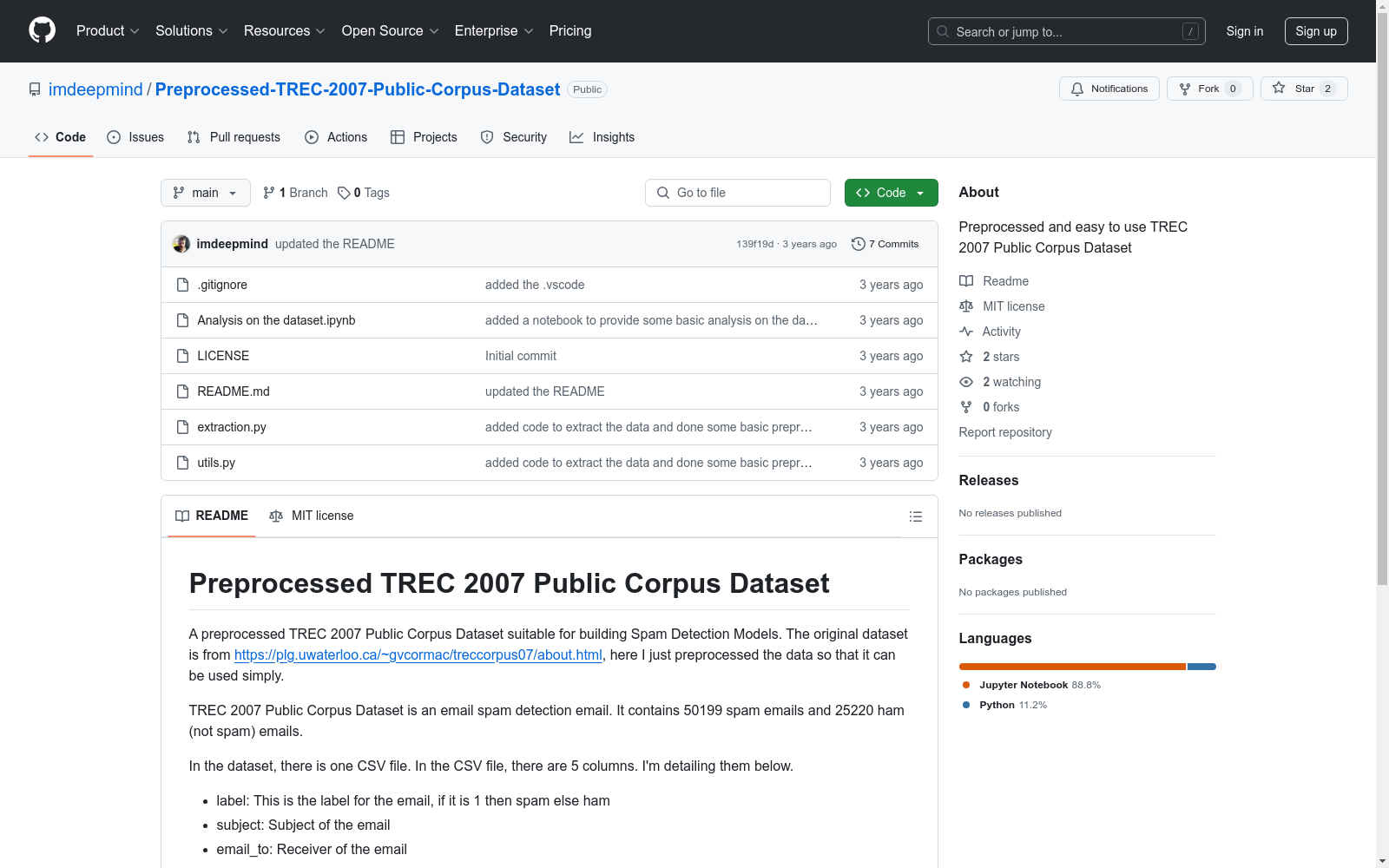1389x868 pixels.
Task: Open the Projects tab
Action: pos(424,137)
